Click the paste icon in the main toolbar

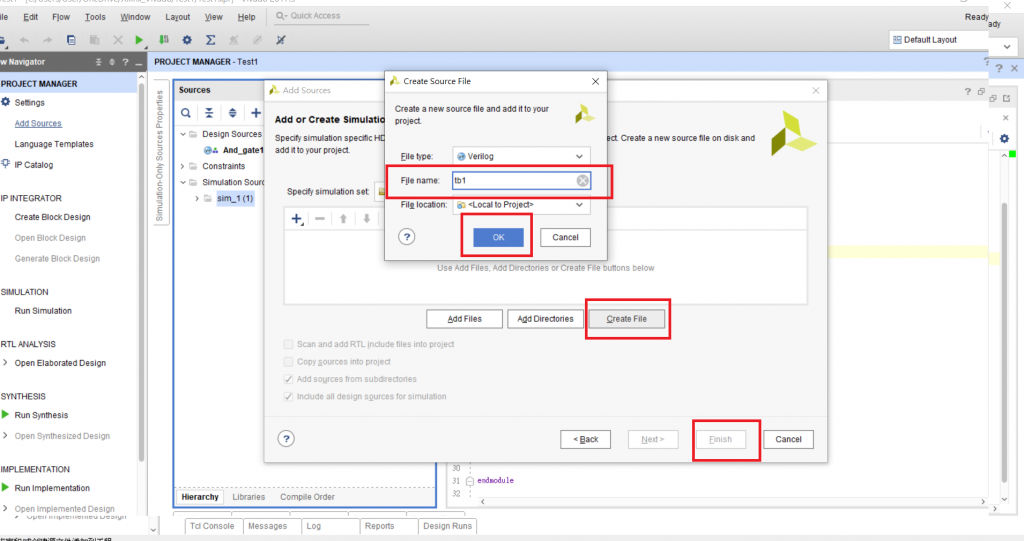[x=95, y=40]
